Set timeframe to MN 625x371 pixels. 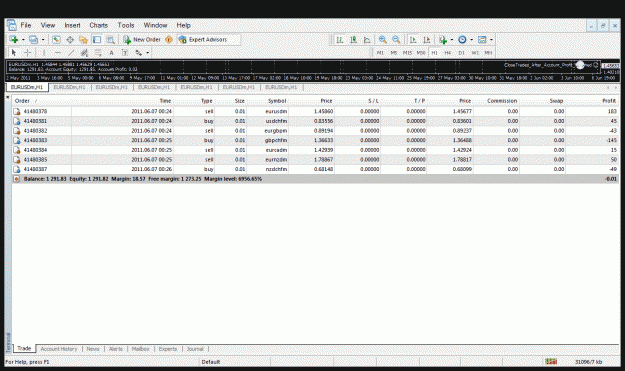488,53
